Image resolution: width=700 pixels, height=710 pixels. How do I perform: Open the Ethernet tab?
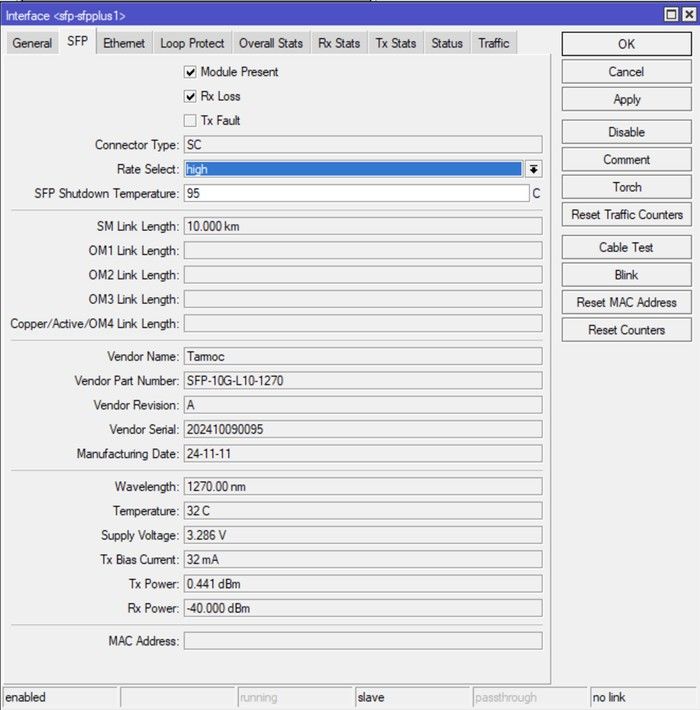124,43
